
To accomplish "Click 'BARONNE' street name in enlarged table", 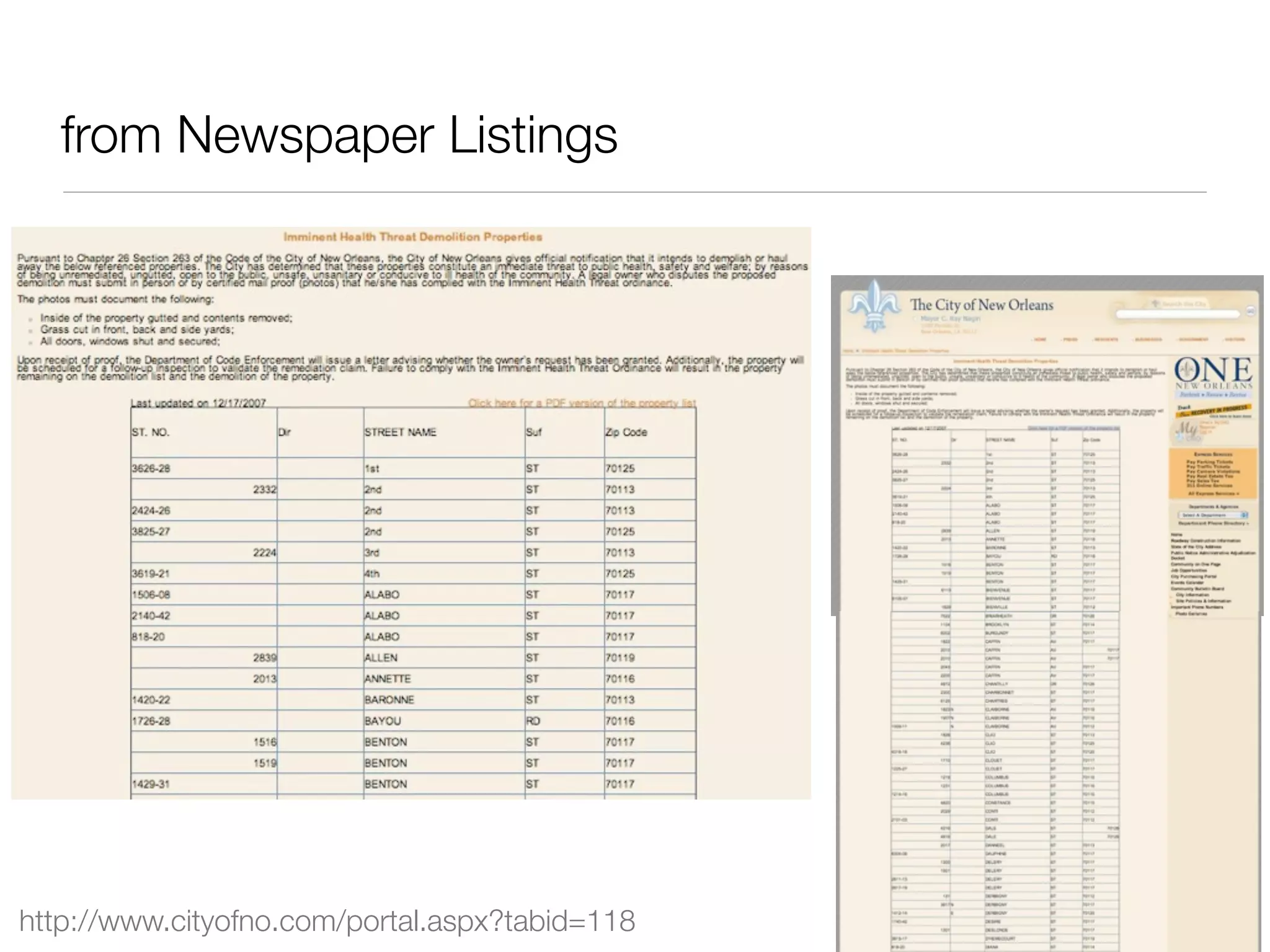I will tap(389, 700).
